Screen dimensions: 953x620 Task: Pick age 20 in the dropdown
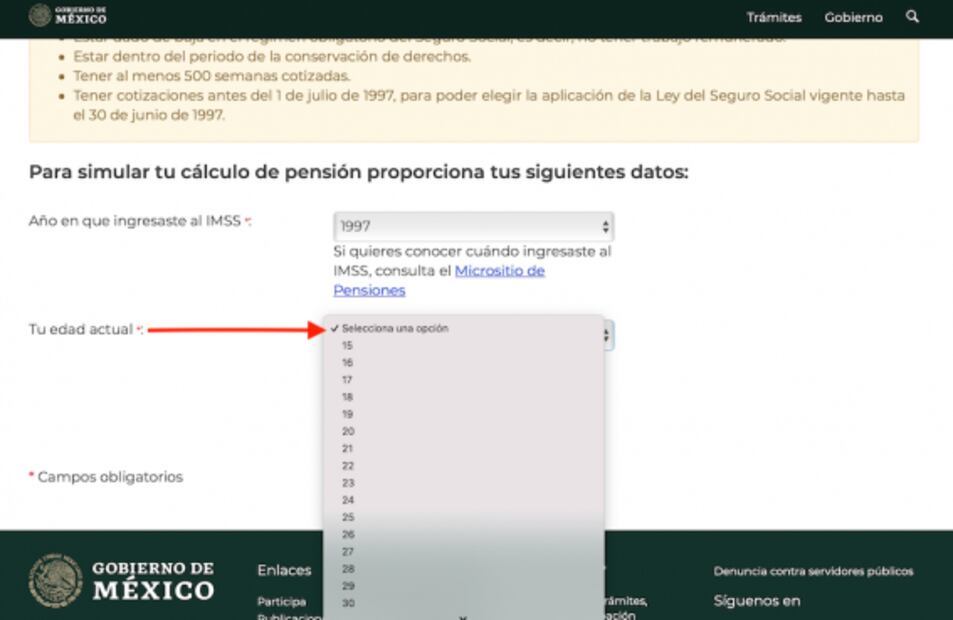[348, 431]
